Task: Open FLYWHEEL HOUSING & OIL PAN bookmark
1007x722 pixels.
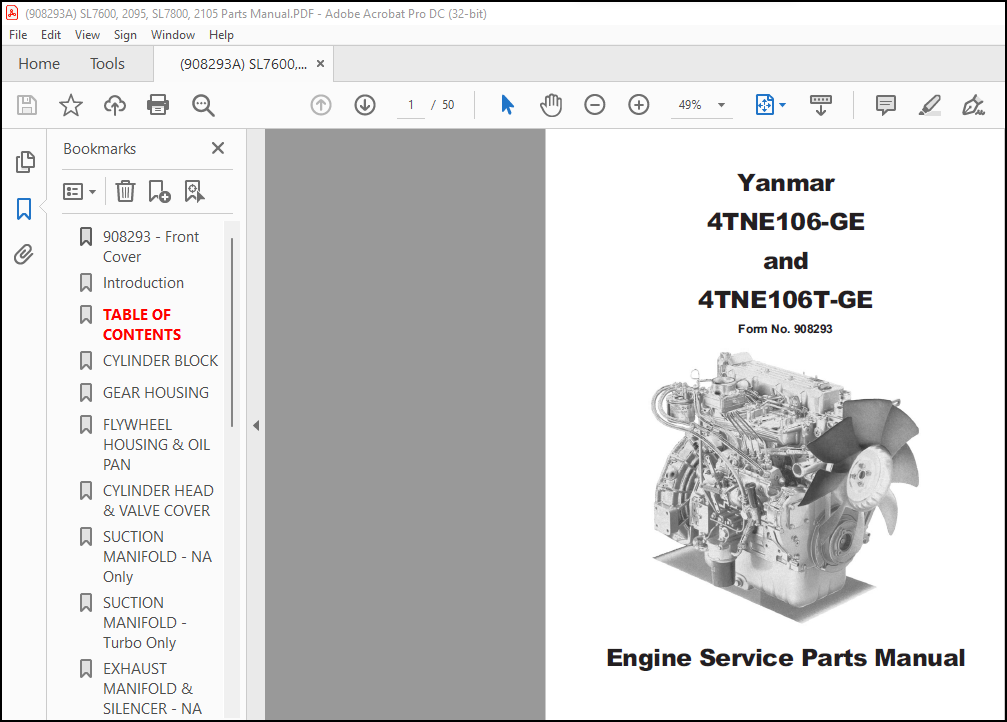Action: click(x=156, y=445)
